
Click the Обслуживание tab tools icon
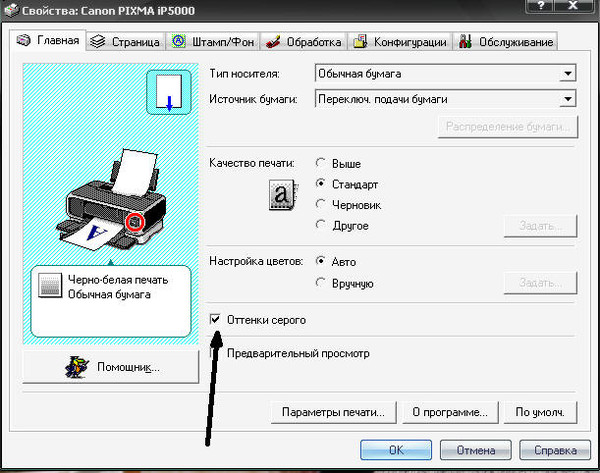coord(465,41)
